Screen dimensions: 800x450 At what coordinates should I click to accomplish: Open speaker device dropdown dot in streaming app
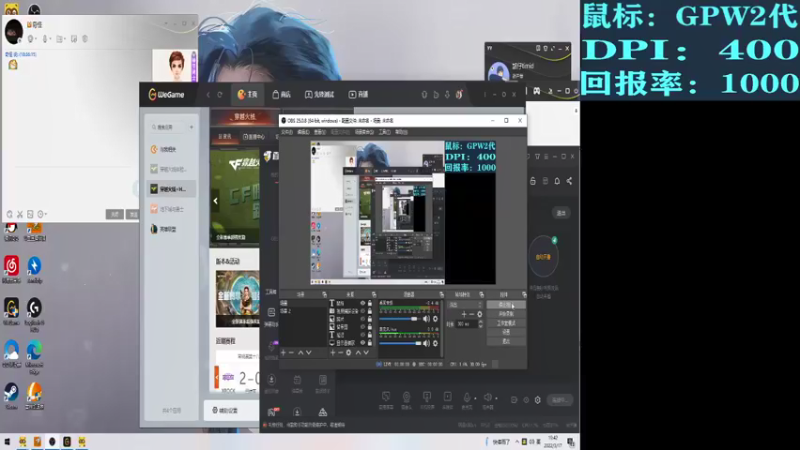click(496, 398)
